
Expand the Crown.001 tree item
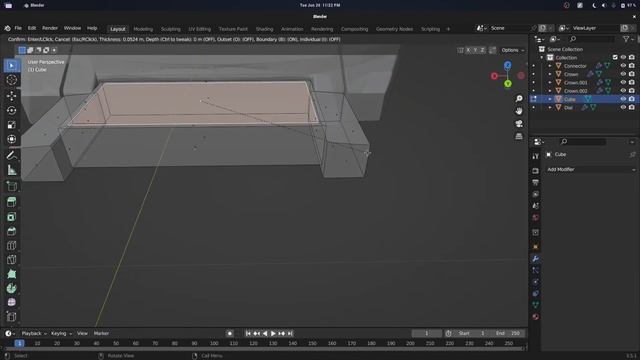pyautogui.click(x=550, y=82)
